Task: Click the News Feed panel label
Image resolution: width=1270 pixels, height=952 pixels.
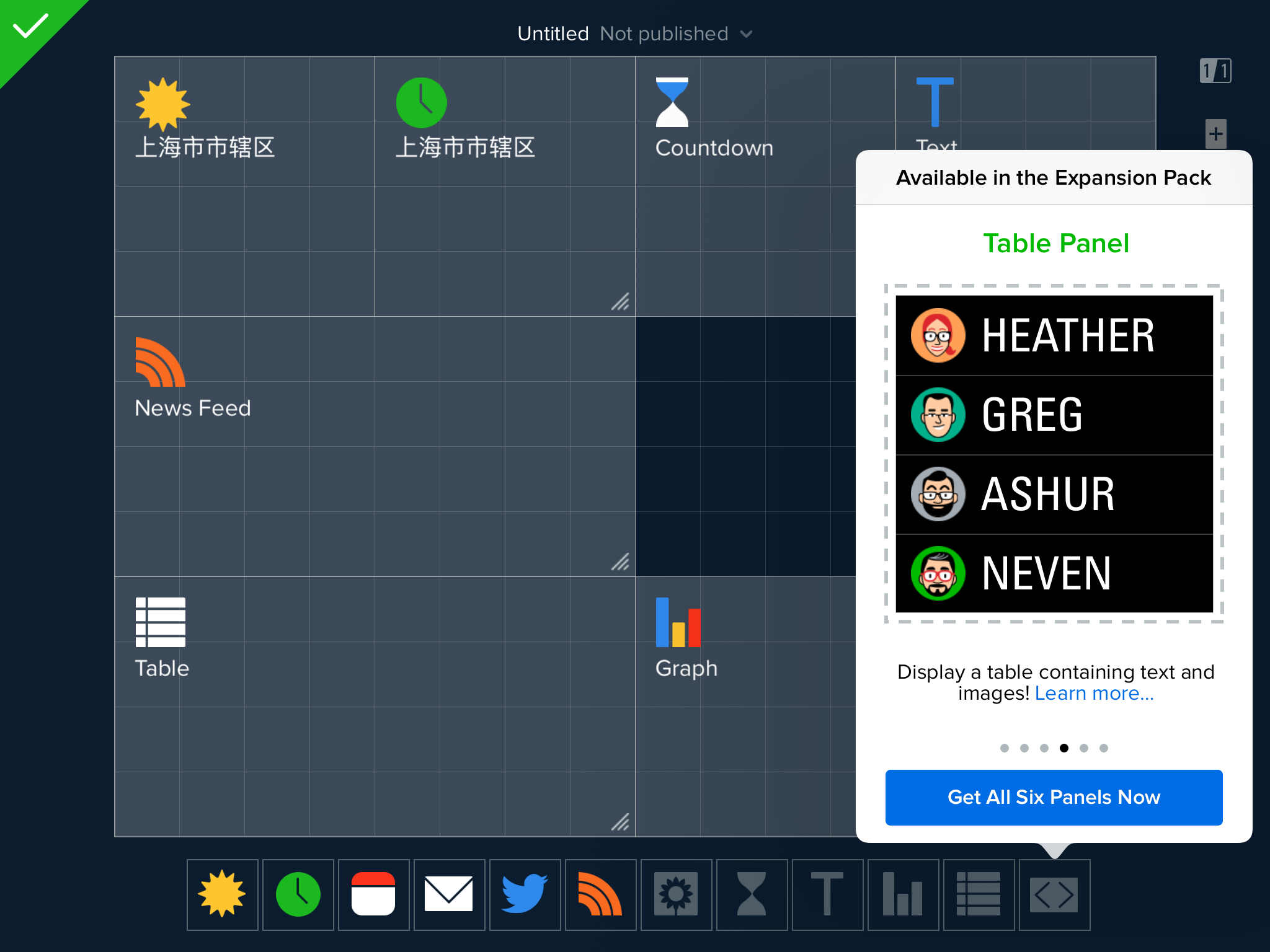Action: pyautogui.click(x=193, y=408)
